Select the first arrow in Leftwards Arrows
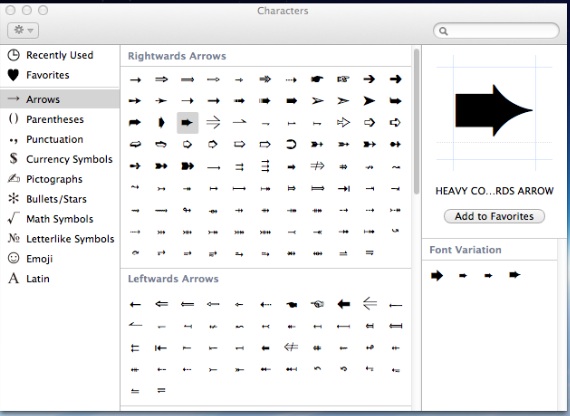The width and height of the screenshot is (570, 416). tap(135, 304)
